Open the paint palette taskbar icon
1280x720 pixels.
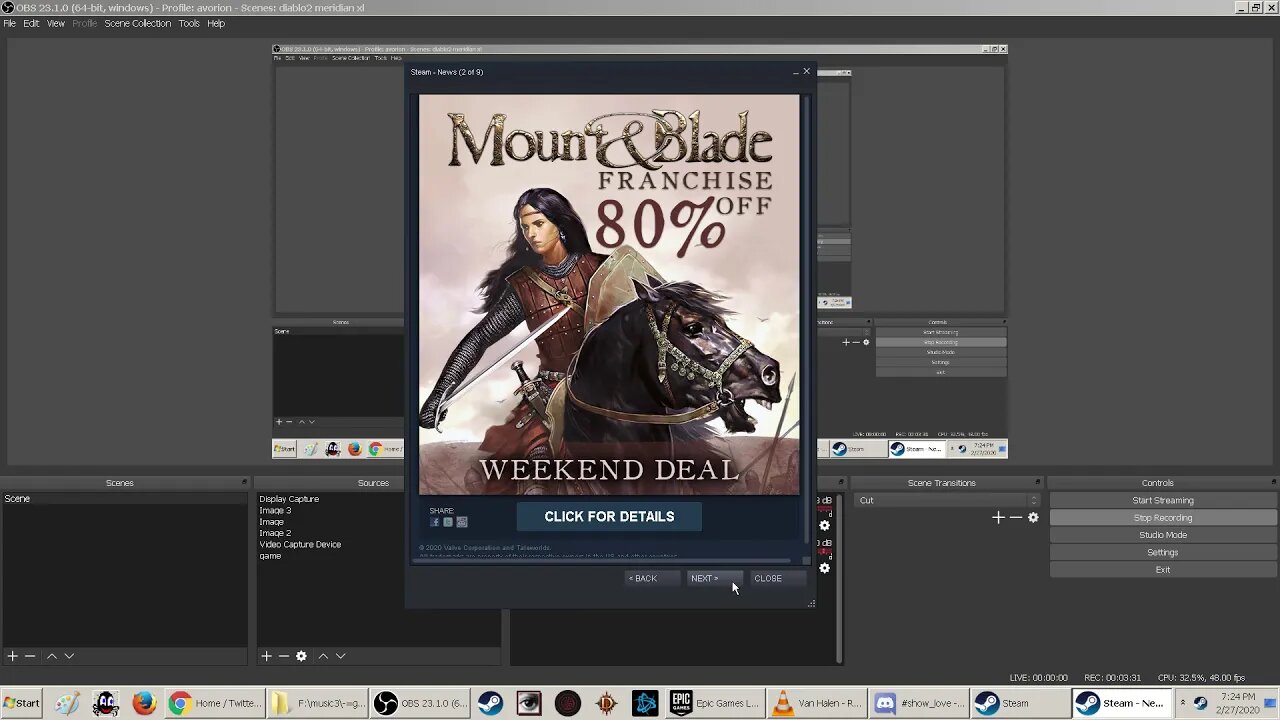(67, 703)
